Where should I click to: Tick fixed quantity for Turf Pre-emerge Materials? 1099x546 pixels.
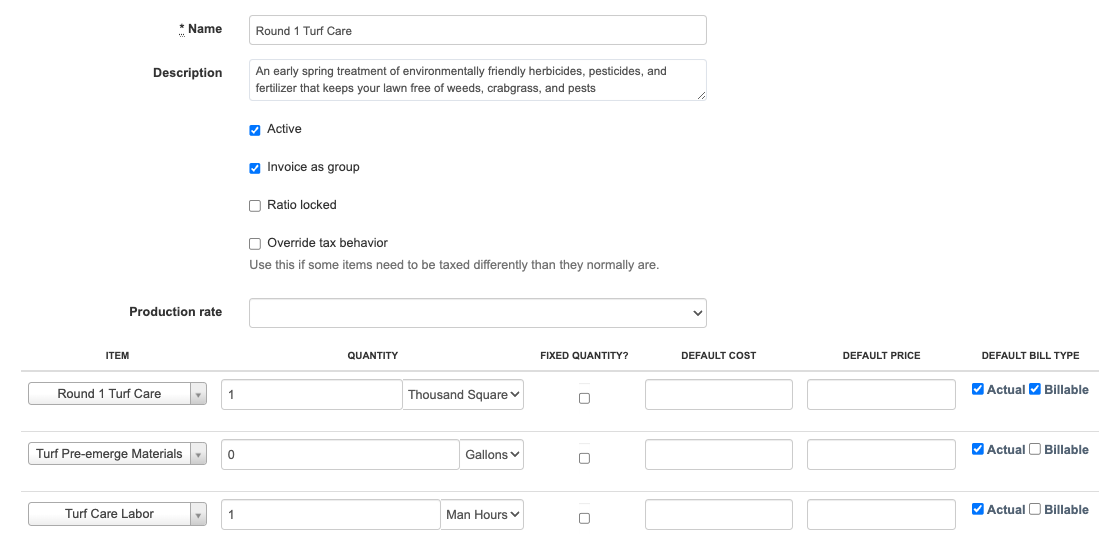(584, 458)
